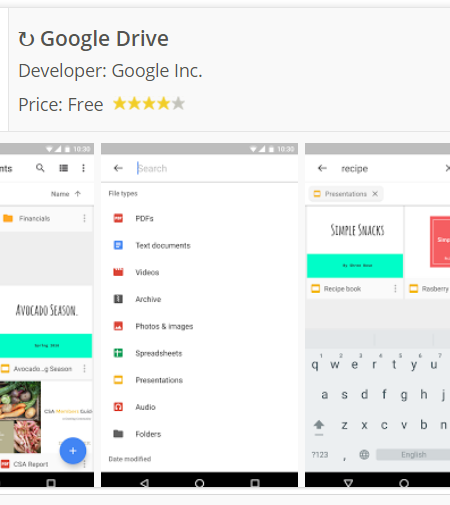The image size is (450, 505).
Task: Click the CSA Report PDF icon
Action: coord(5,464)
